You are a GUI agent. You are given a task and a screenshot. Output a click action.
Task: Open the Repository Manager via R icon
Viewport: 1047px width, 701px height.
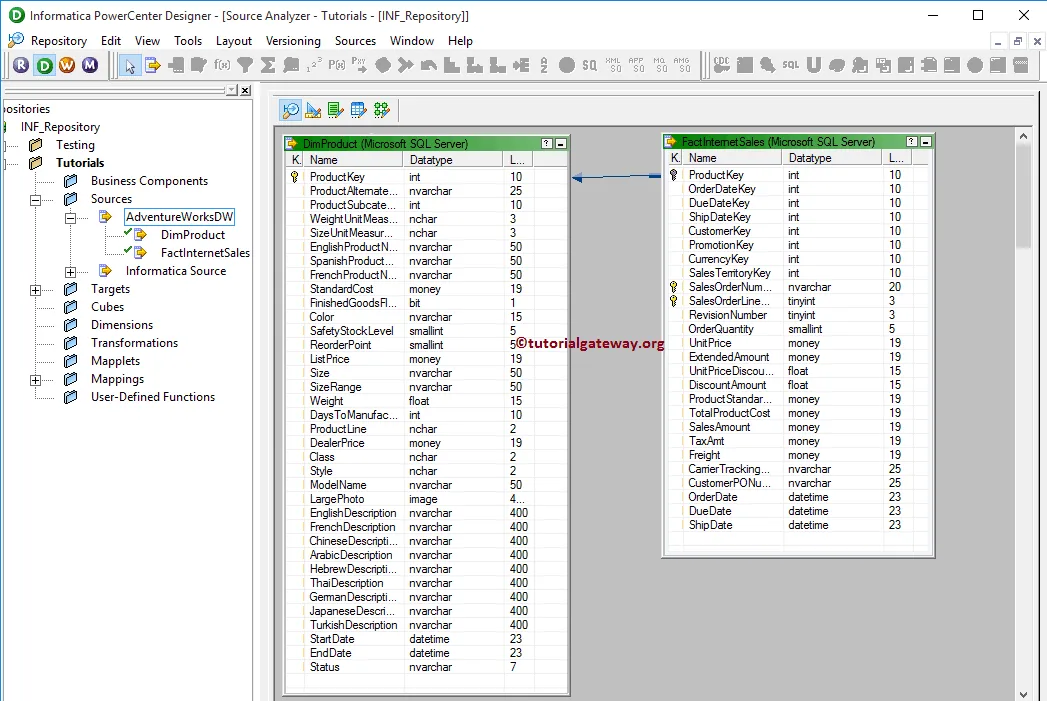pos(21,65)
